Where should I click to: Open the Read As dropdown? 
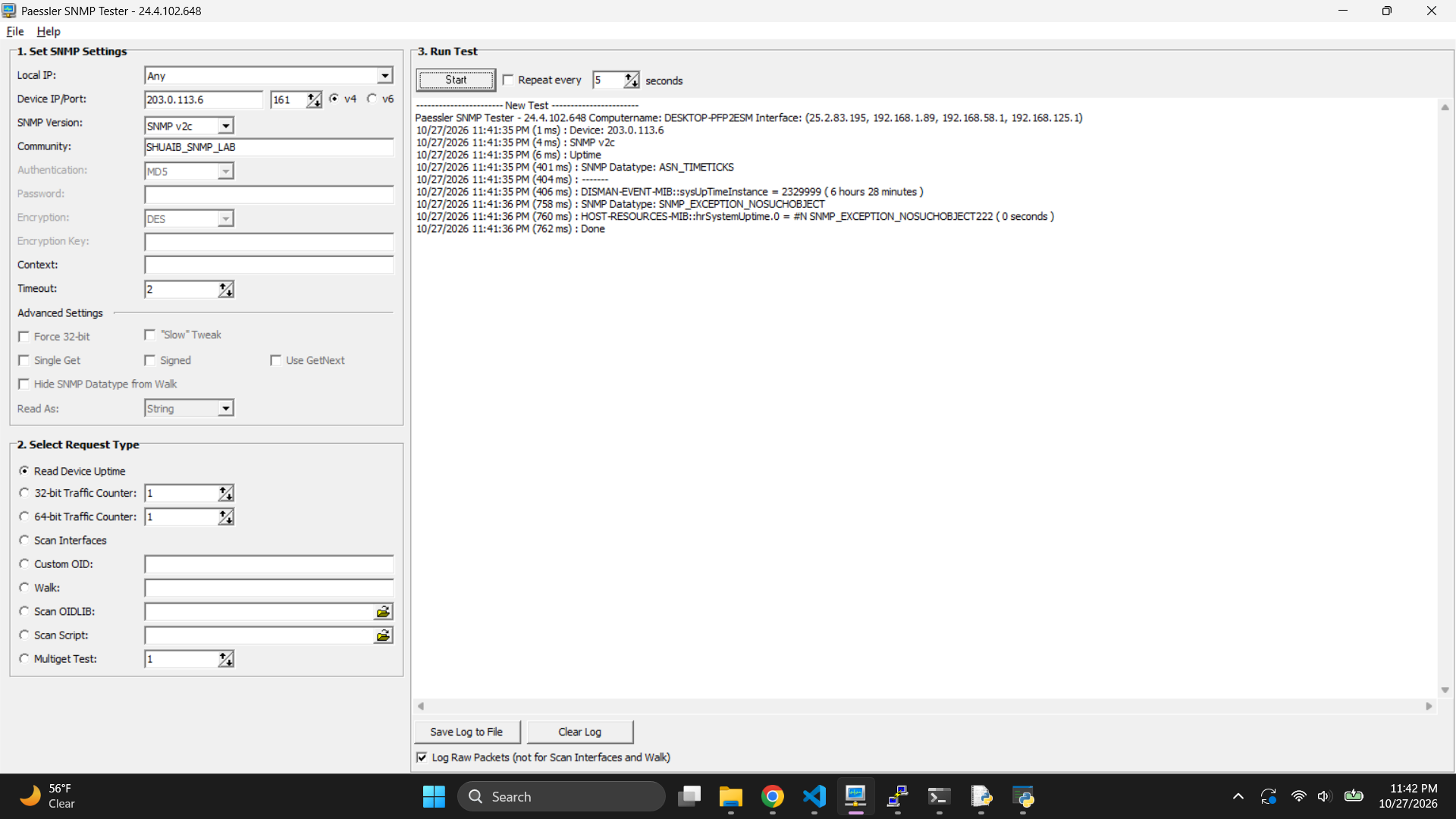tap(226, 409)
